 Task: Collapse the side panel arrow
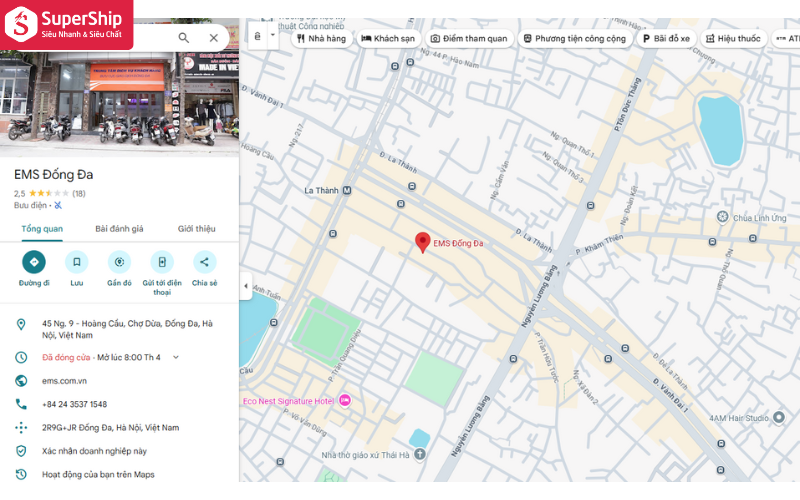click(x=246, y=286)
